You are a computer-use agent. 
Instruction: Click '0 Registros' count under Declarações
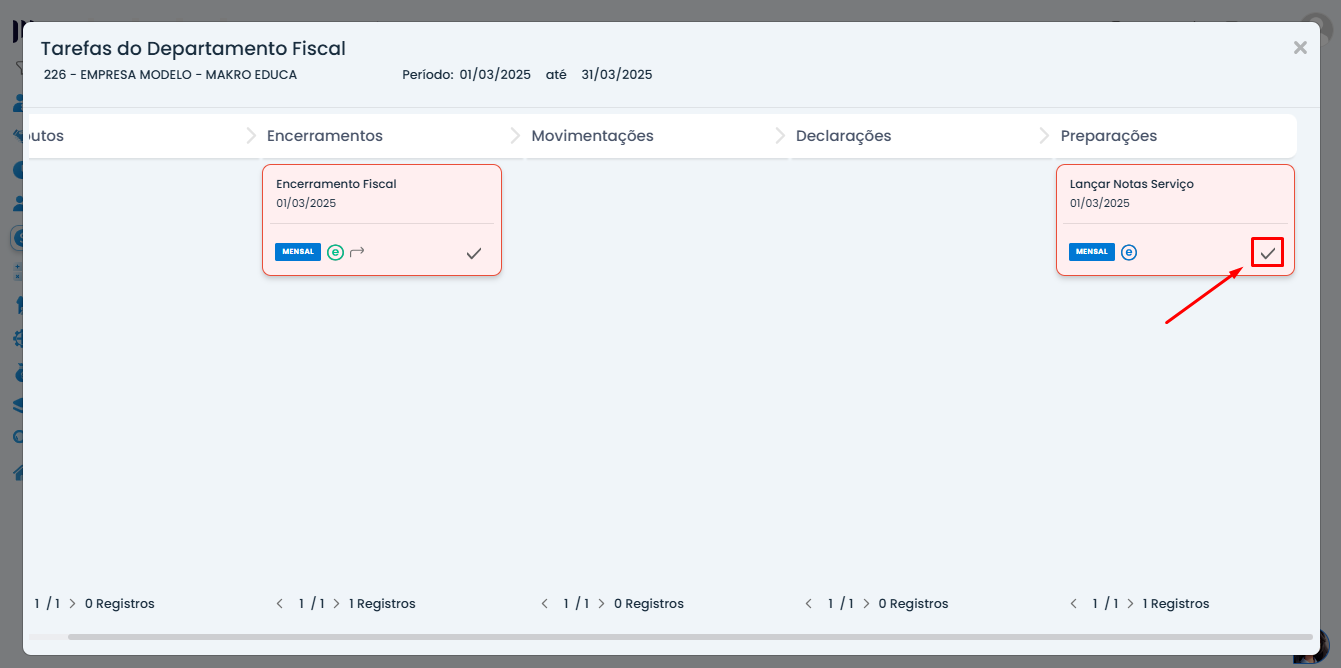point(913,604)
